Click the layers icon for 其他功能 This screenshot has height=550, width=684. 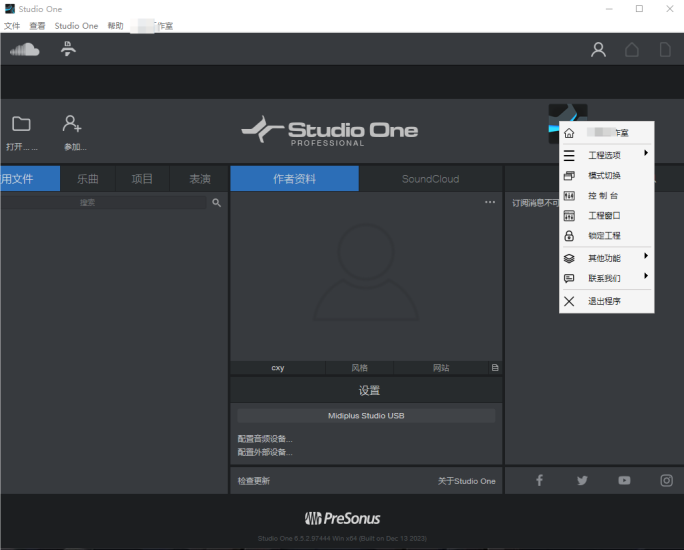click(x=569, y=258)
